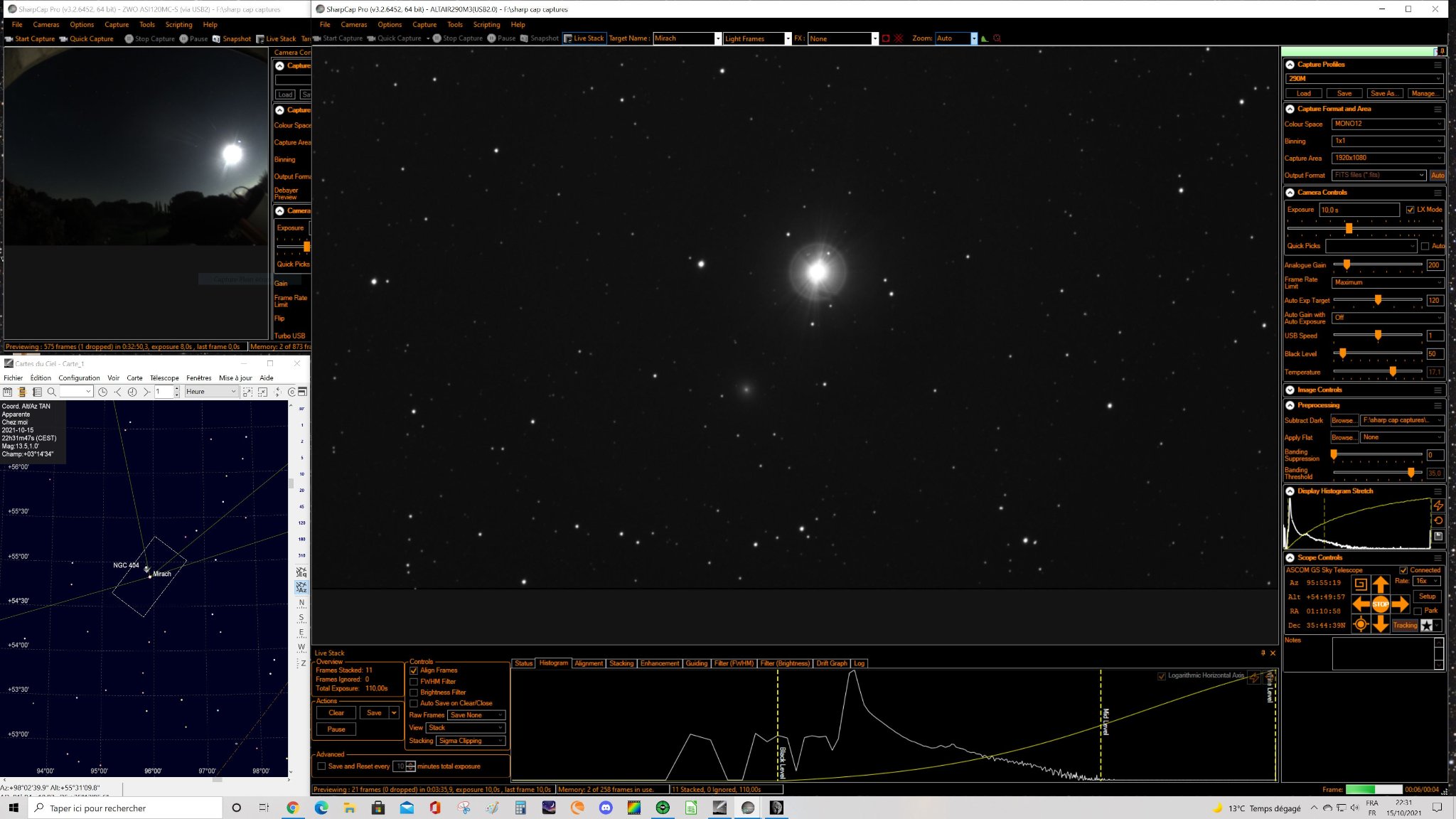1456x819 pixels.
Task: Step chart time backward in Cartes du Ciel
Action: [x=117, y=392]
